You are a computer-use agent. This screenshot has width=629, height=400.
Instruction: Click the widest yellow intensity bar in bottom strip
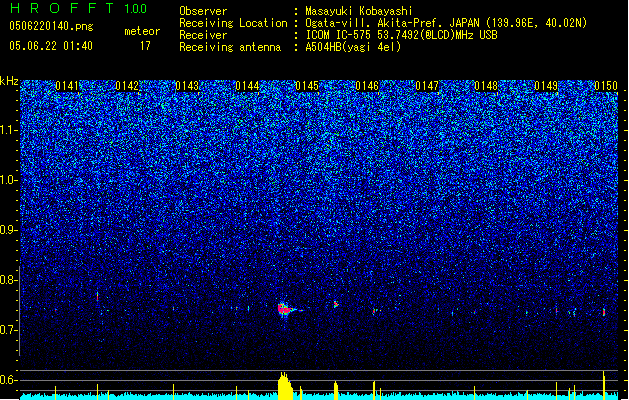pos(285,386)
